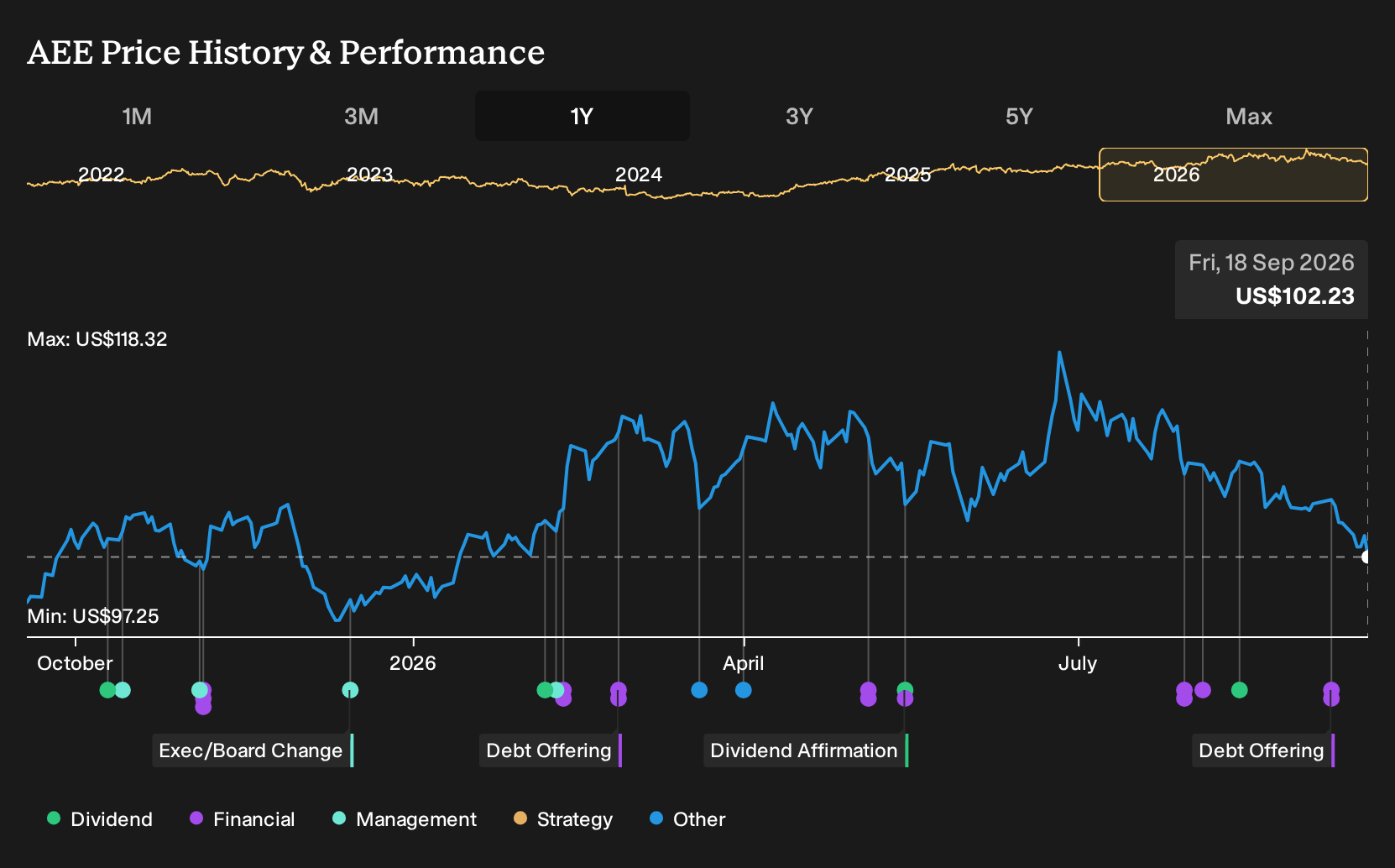Open the Exec/Board Change event label
This screenshot has width=1395, height=868.
[253, 750]
